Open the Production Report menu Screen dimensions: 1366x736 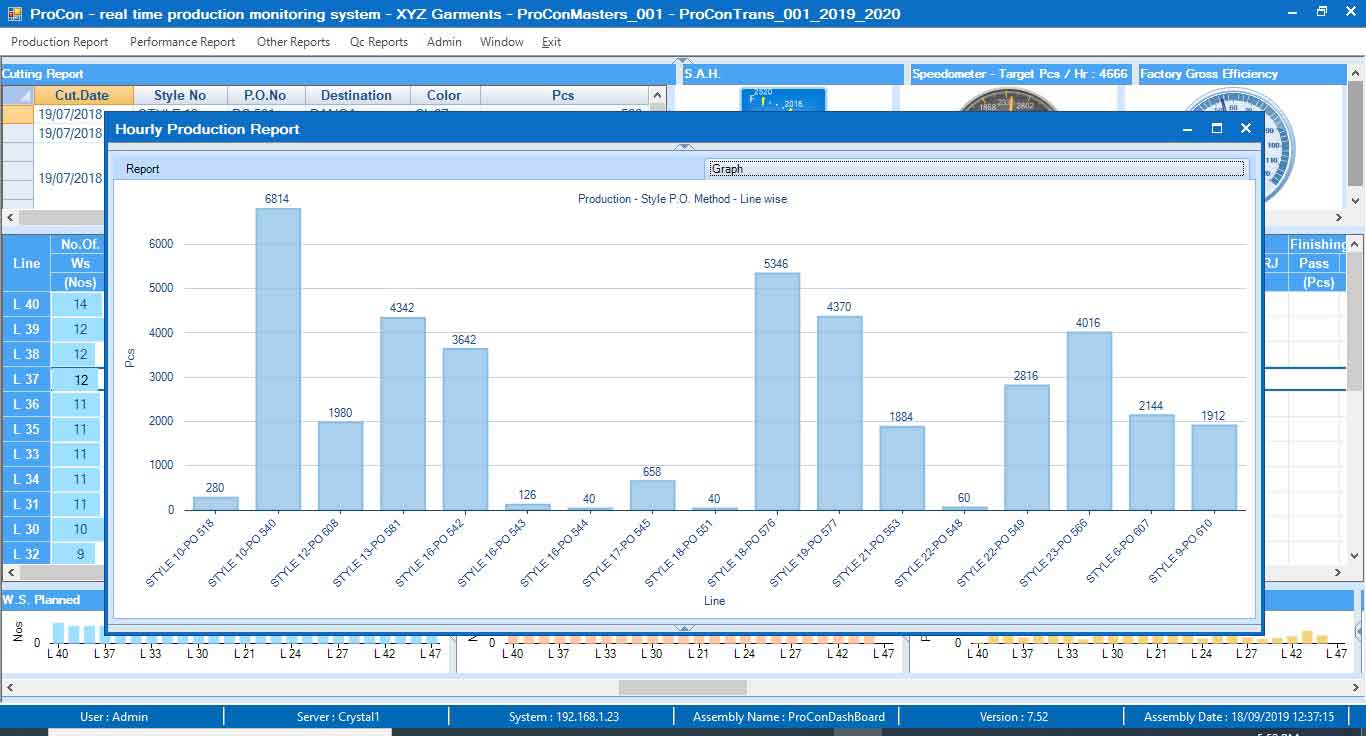[x=60, y=42]
